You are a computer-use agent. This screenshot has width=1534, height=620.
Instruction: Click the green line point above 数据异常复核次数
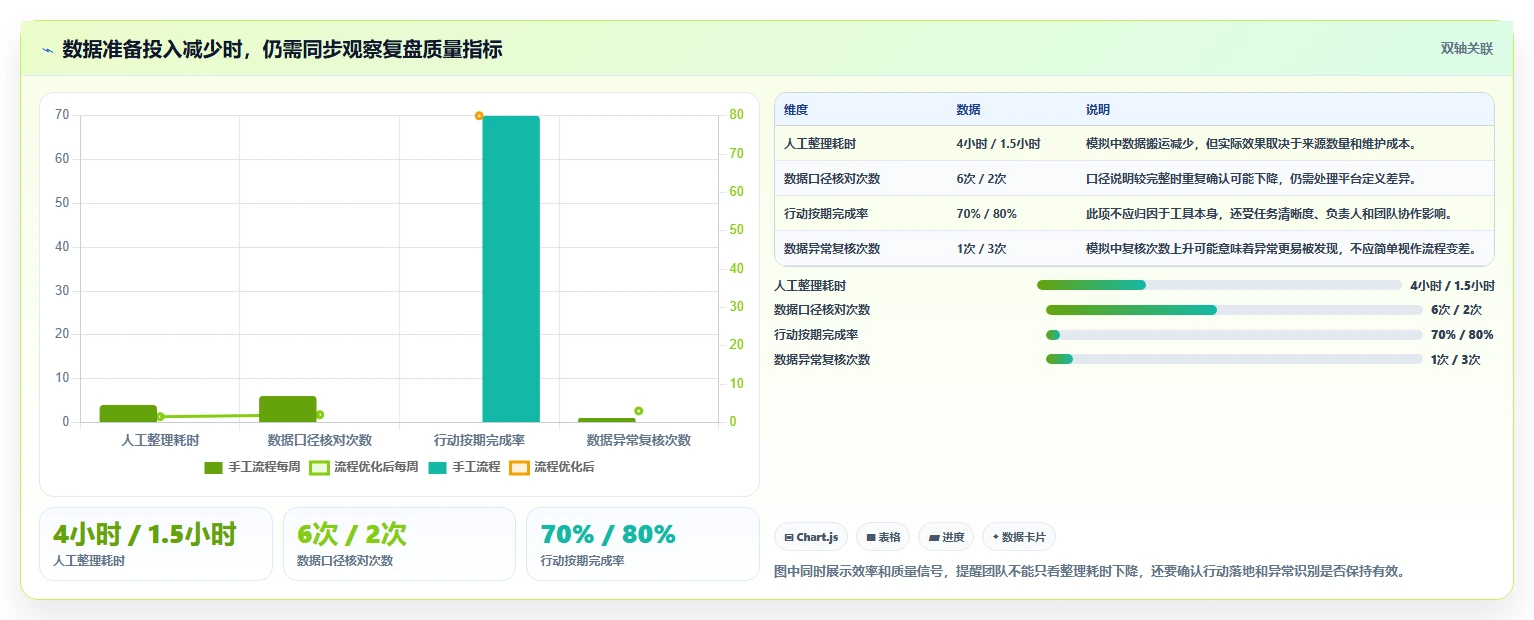click(638, 411)
